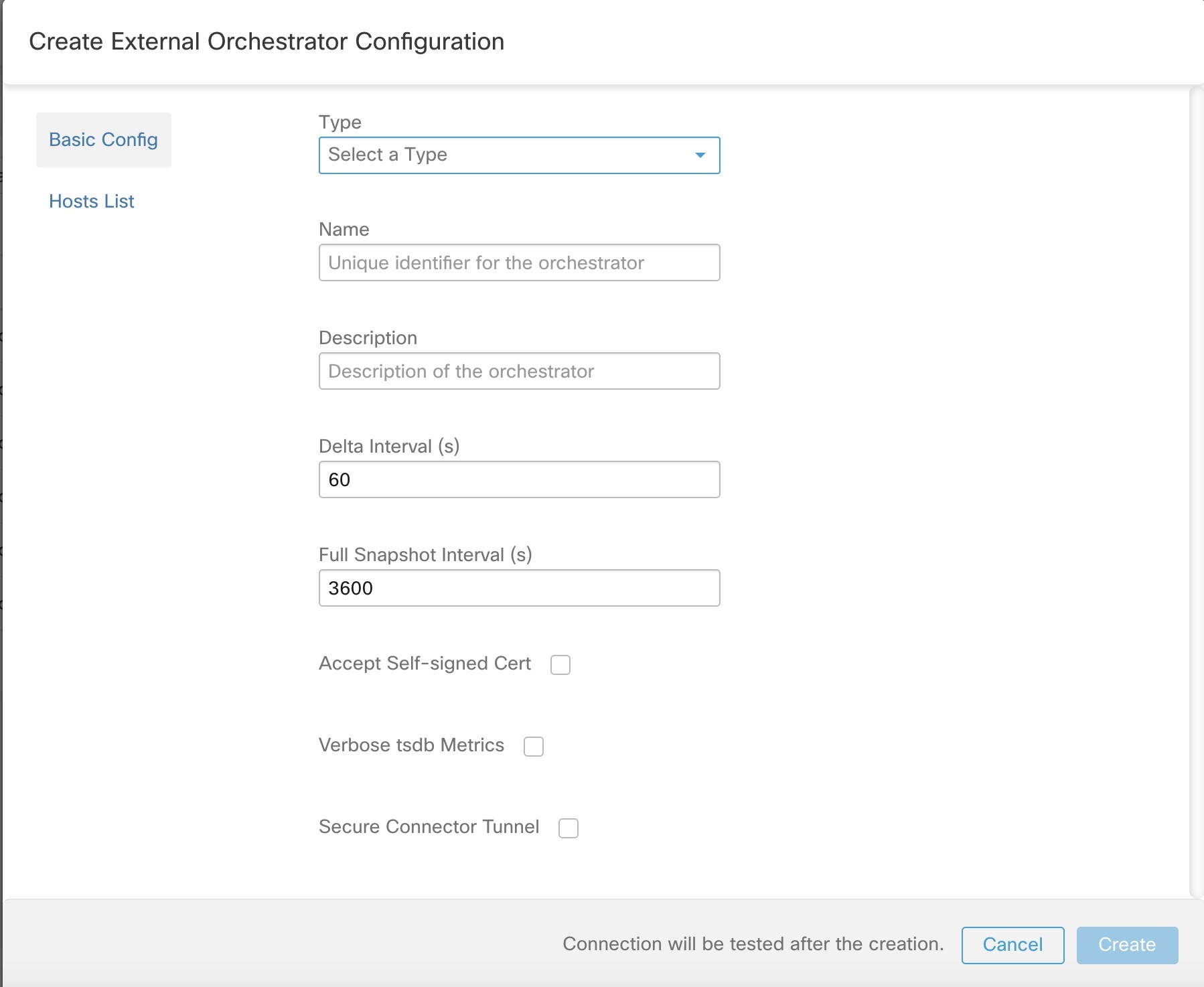Click the dropdown arrow on Select a Type
Viewport: 1204px width, 987px height.
[699, 155]
